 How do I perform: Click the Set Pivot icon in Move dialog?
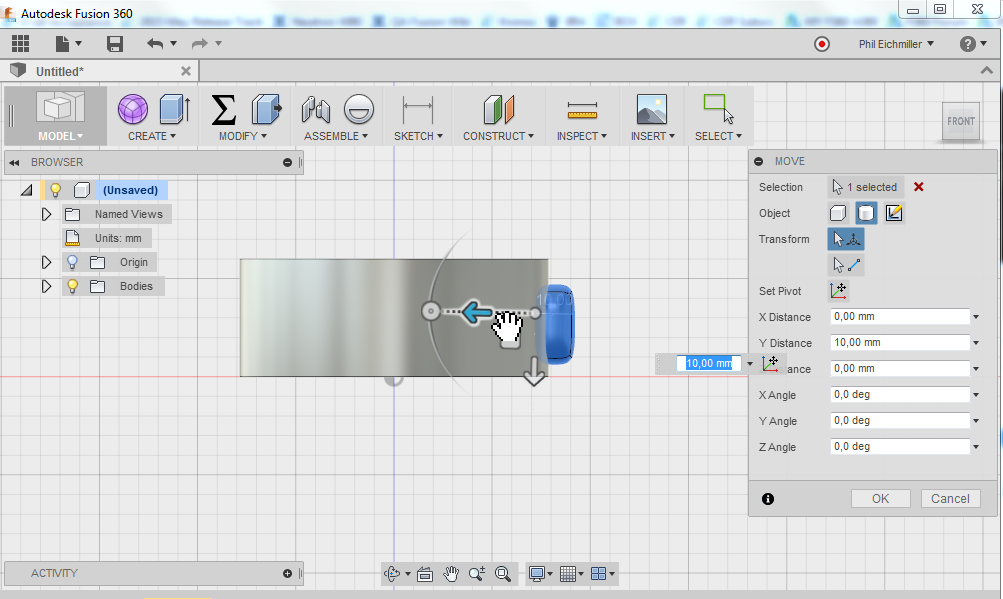click(840, 290)
